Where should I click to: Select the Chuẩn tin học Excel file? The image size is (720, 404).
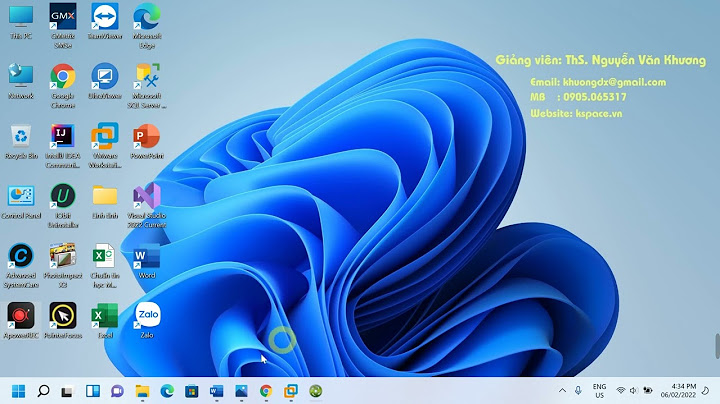[105, 266]
